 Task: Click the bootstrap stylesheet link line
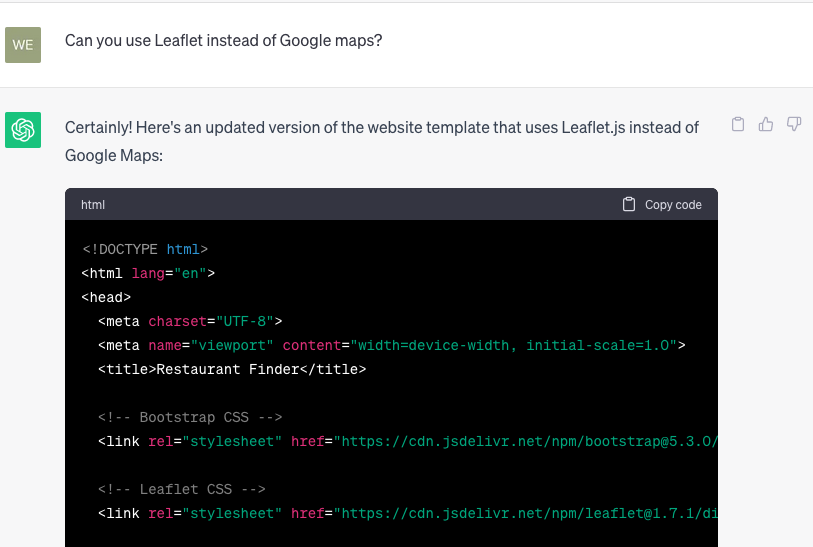[408, 441]
